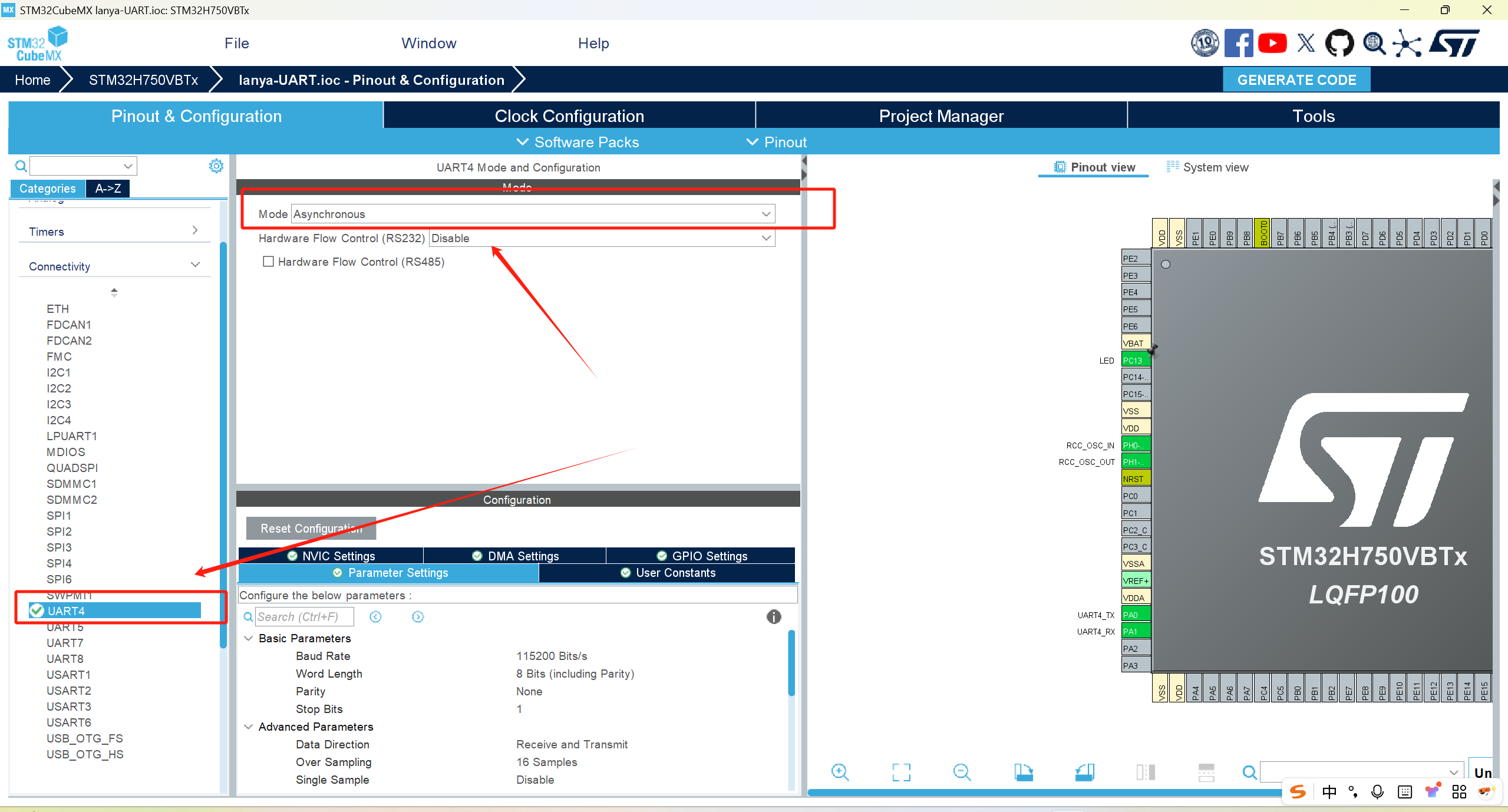1508x812 pixels.
Task: Click the UART4 enabled peripheral entry
Action: coord(66,611)
